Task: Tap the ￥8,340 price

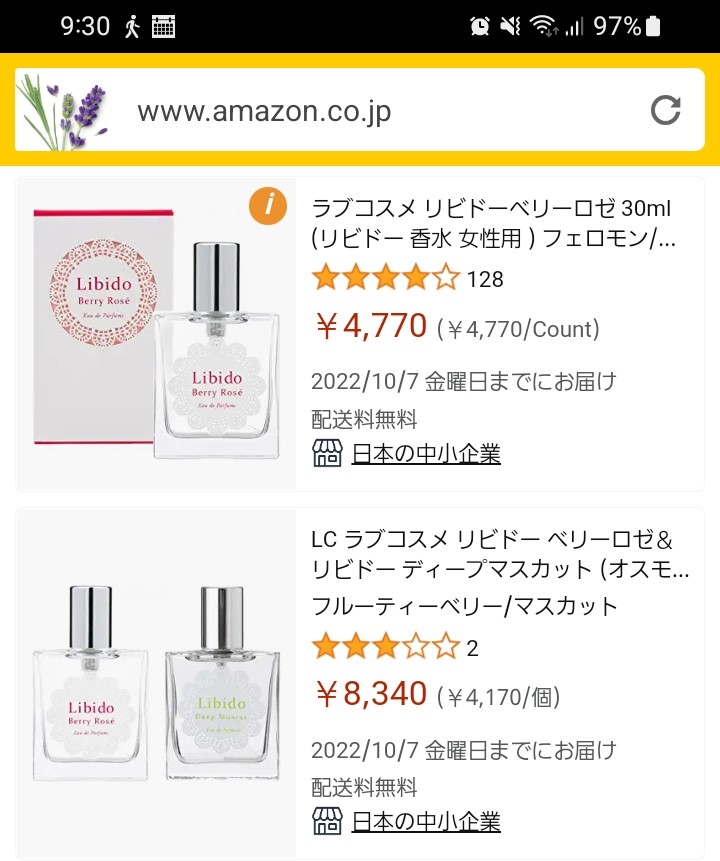Action: pyautogui.click(x=372, y=694)
